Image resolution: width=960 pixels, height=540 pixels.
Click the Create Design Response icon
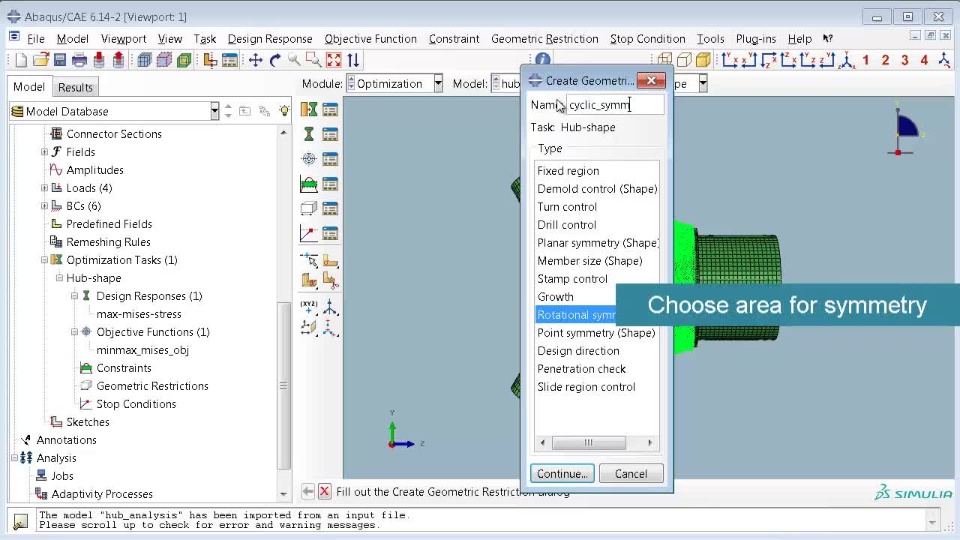click(309, 134)
